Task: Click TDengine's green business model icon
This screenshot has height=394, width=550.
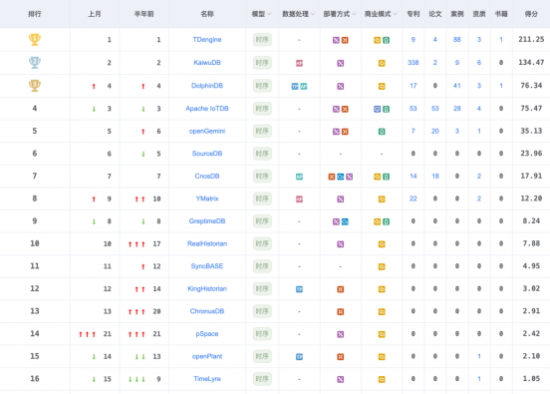Action: (x=386, y=40)
